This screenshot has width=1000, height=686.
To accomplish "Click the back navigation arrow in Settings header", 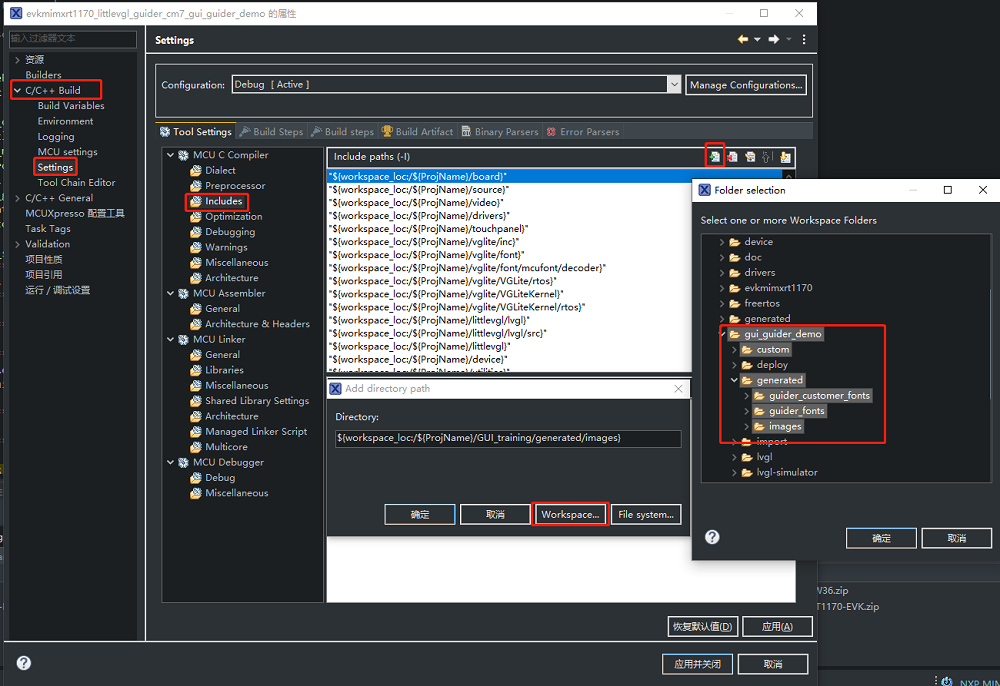I will 742,39.
